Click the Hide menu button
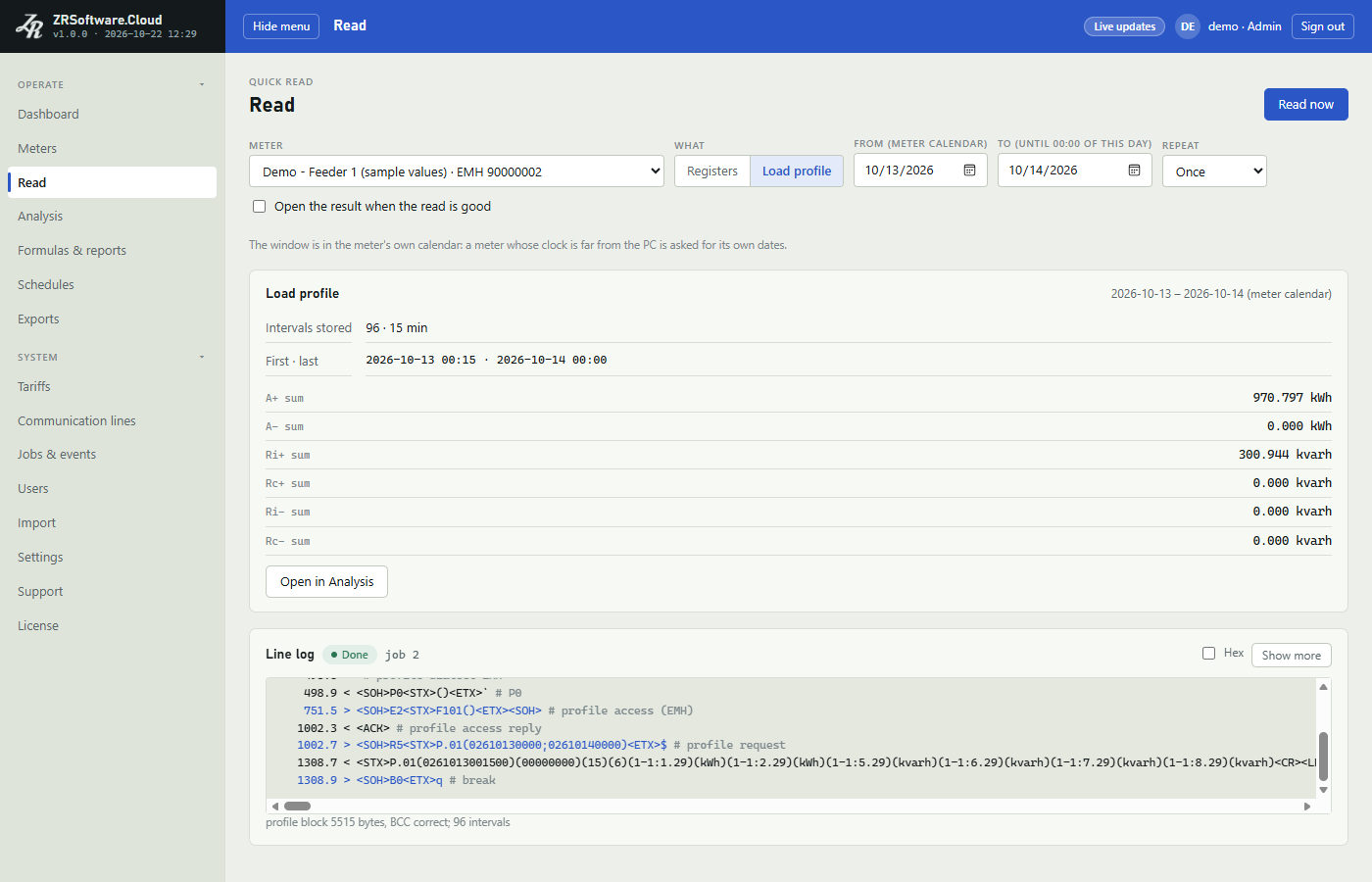 click(281, 26)
